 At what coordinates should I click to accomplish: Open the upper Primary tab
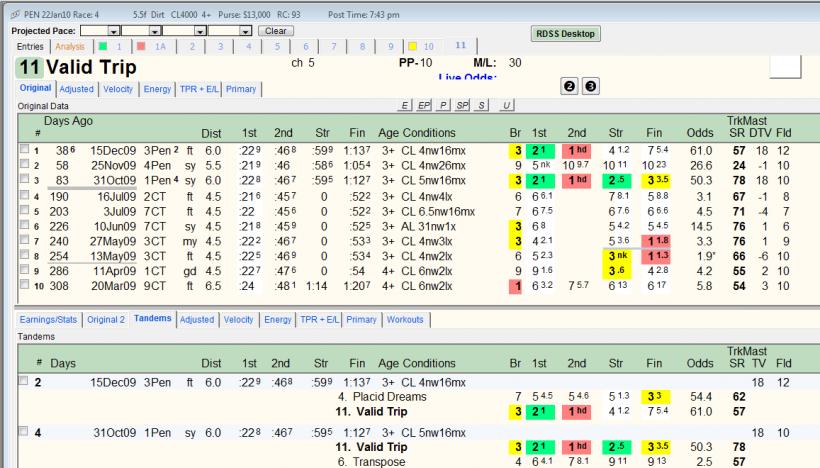coord(241,89)
